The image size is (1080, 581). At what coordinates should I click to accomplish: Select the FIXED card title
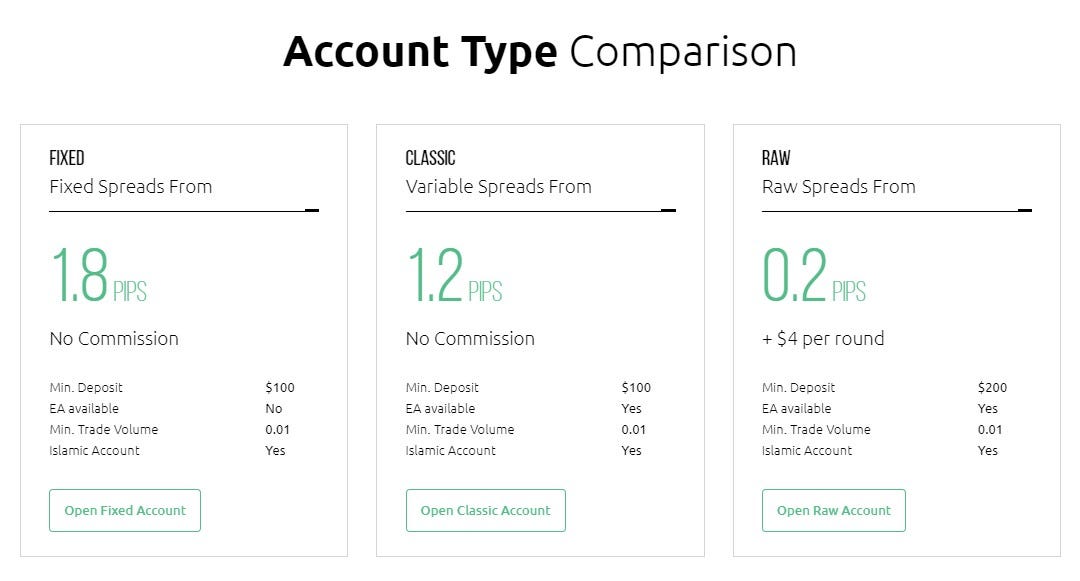tap(67, 158)
